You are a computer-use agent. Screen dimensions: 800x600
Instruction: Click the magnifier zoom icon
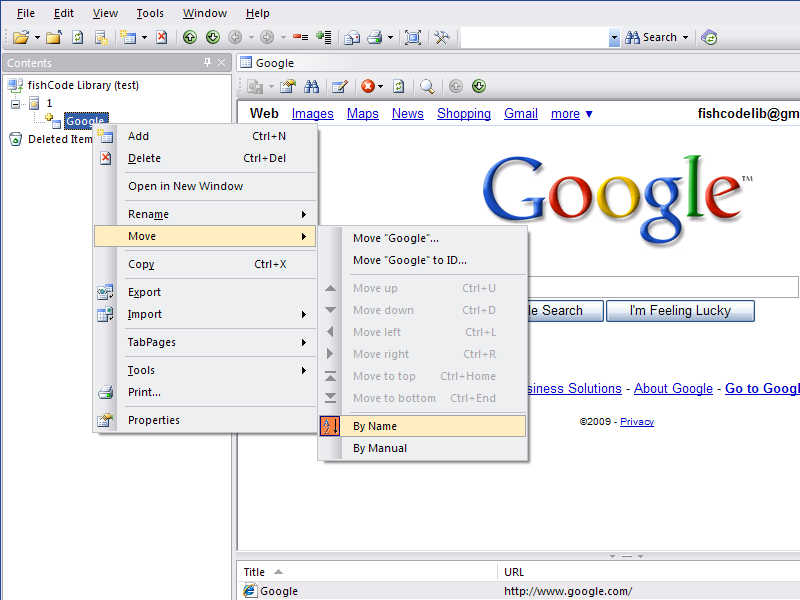[427, 86]
